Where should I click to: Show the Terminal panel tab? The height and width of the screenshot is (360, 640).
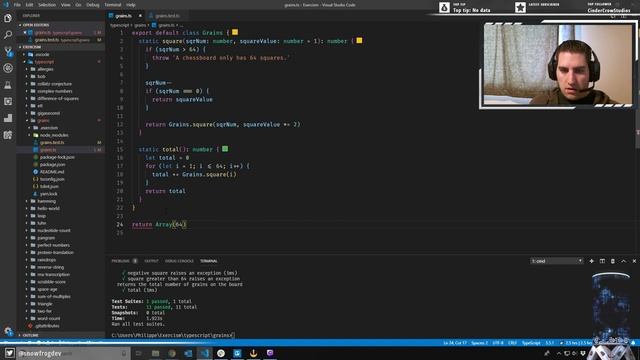tap(209, 261)
